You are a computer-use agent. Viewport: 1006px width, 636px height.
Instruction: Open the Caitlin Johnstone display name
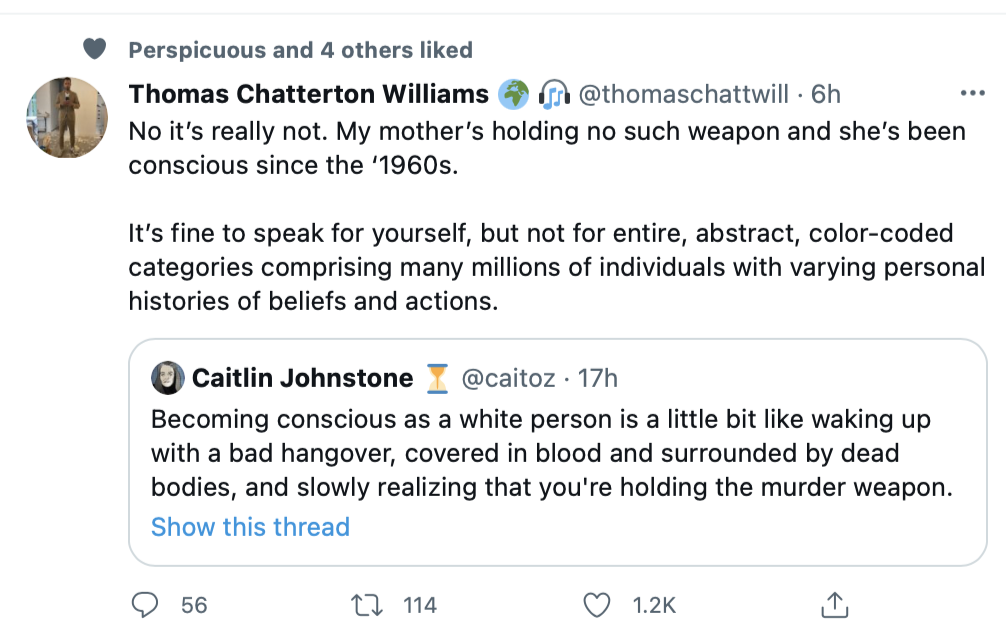[x=302, y=378]
